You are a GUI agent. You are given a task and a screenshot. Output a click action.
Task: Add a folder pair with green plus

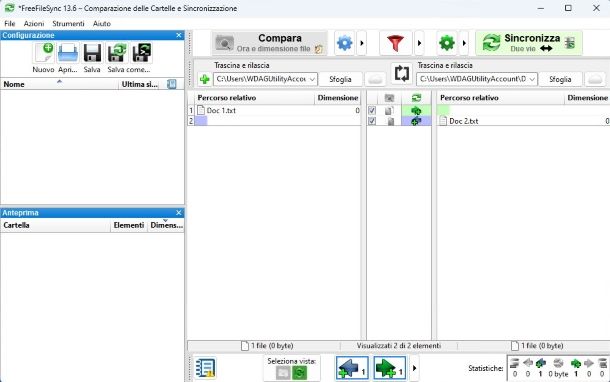(x=205, y=79)
